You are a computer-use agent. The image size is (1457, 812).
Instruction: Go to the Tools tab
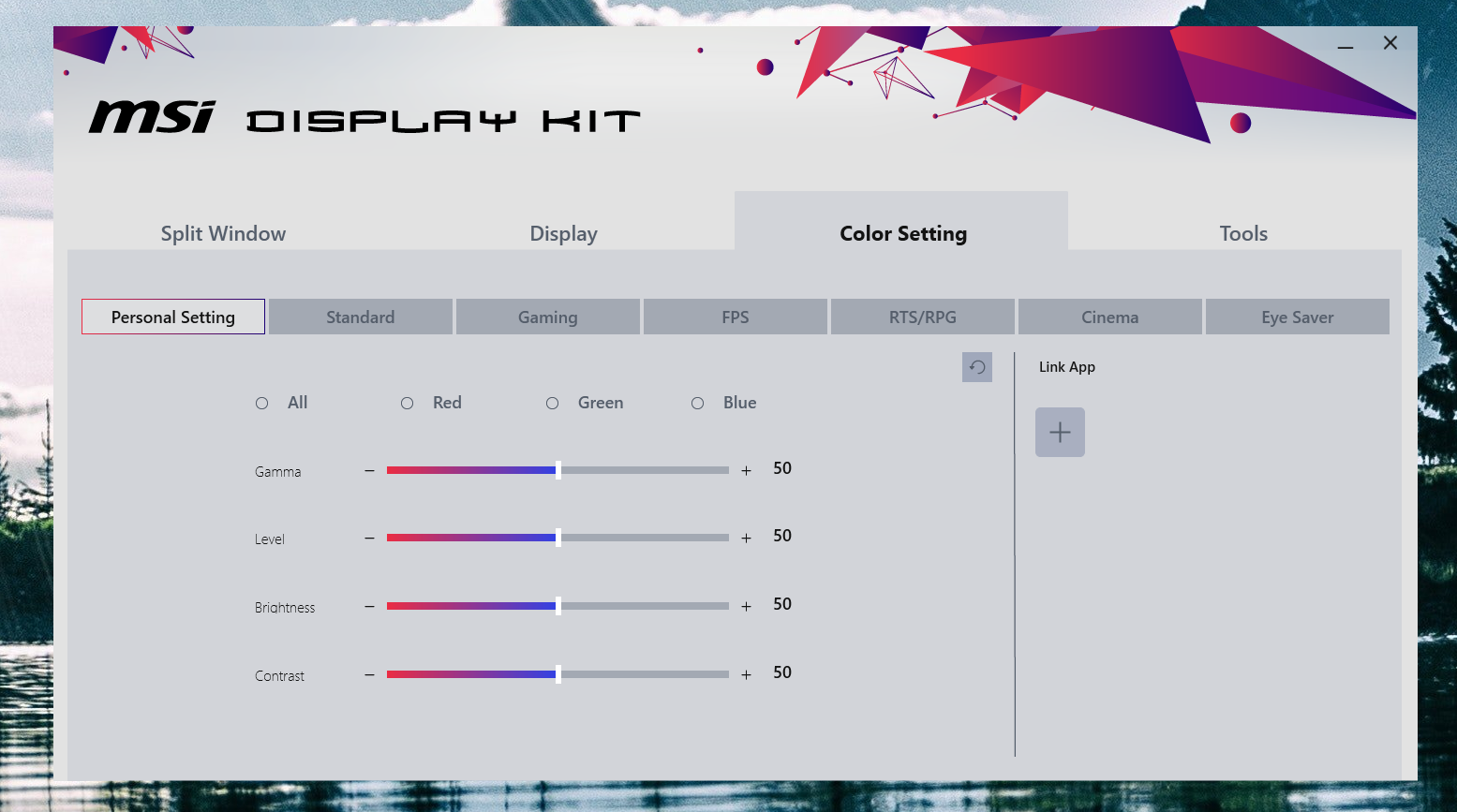pyautogui.click(x=1243, y=233)
